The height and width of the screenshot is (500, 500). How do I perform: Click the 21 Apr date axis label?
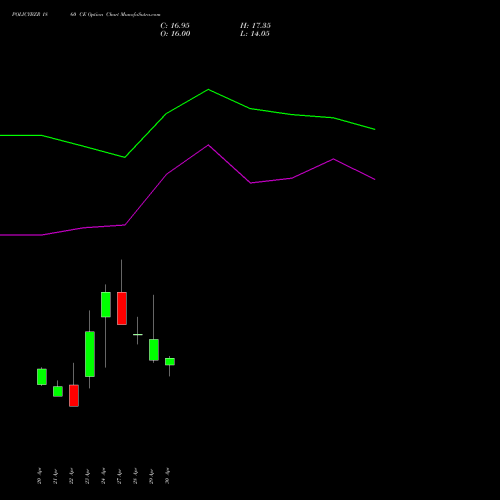click(x=55, y=476)
